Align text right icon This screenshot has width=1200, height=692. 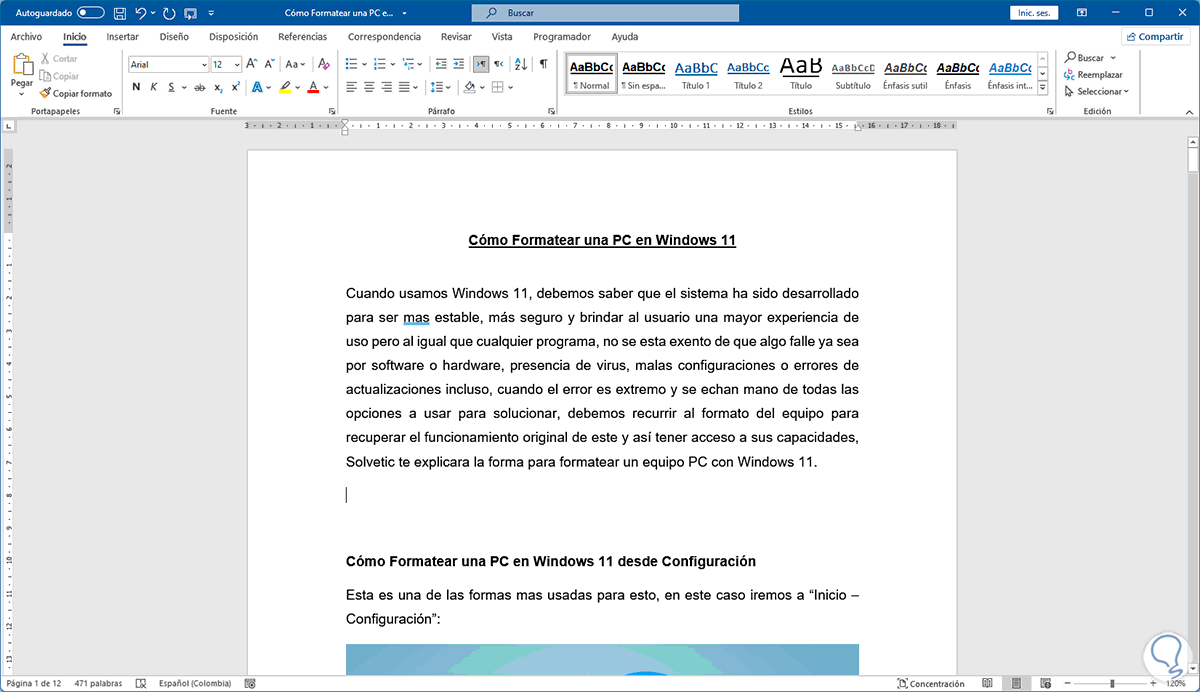pyautogui.click(x=388, y=87)
